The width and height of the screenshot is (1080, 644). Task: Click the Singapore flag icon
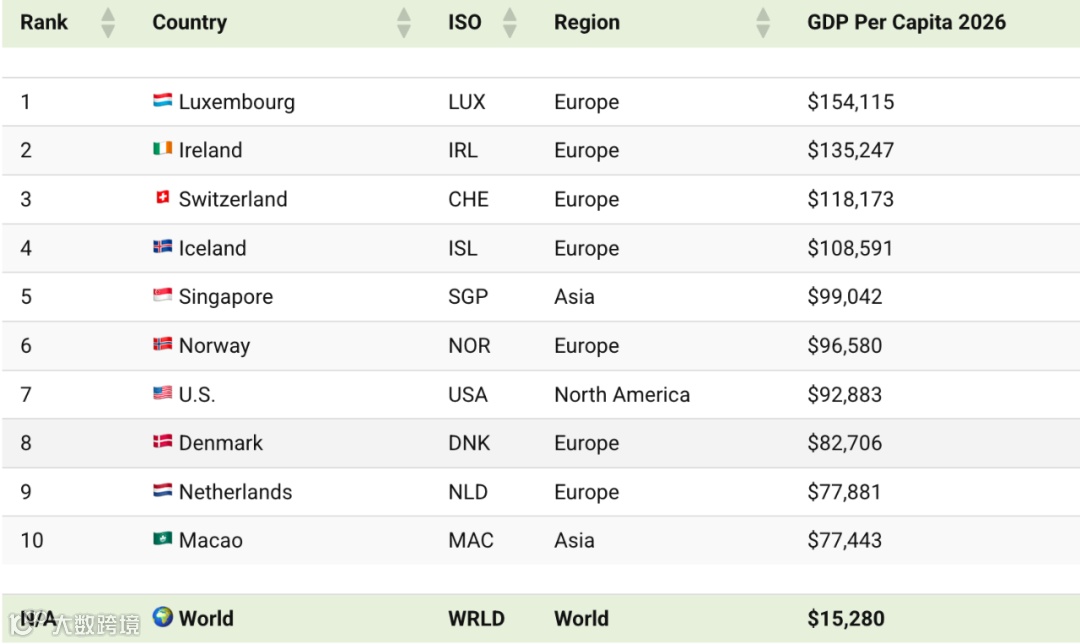162,295
